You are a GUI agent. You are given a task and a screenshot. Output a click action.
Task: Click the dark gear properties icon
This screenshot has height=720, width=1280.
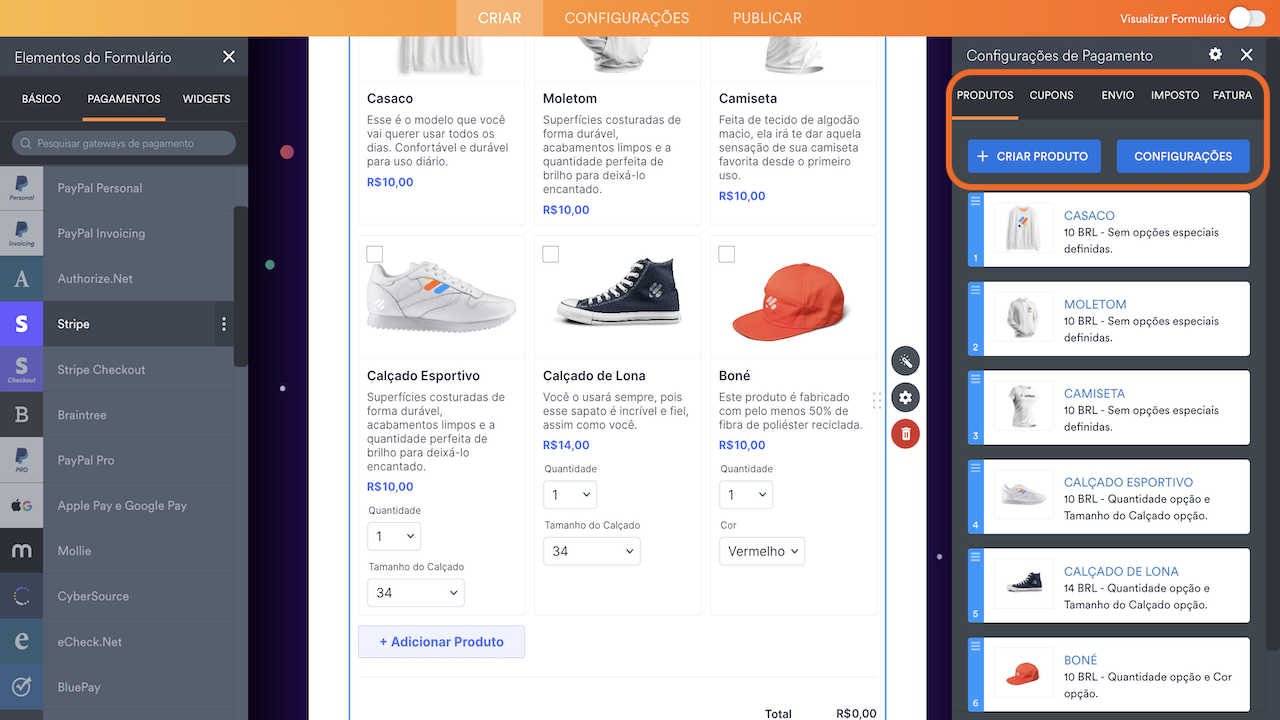(905, 398)
